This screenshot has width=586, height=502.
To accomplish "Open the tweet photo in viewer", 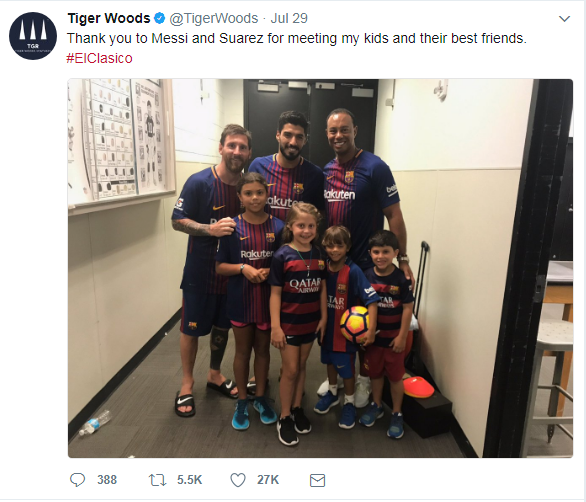I will tap(320, 268).
